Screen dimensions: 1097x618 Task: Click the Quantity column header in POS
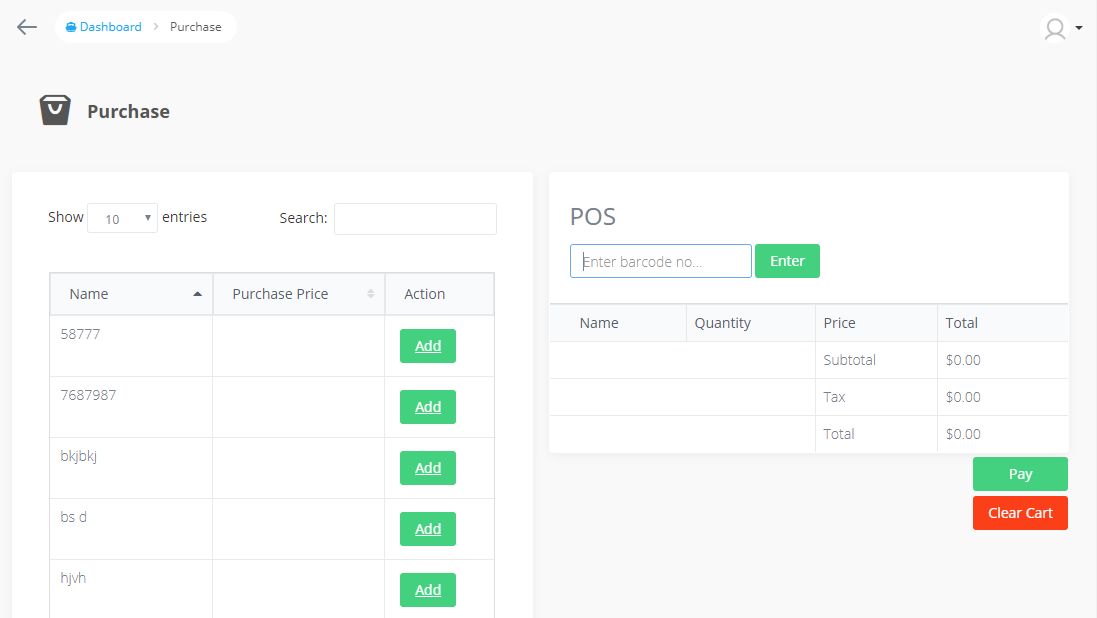point(722,323)
